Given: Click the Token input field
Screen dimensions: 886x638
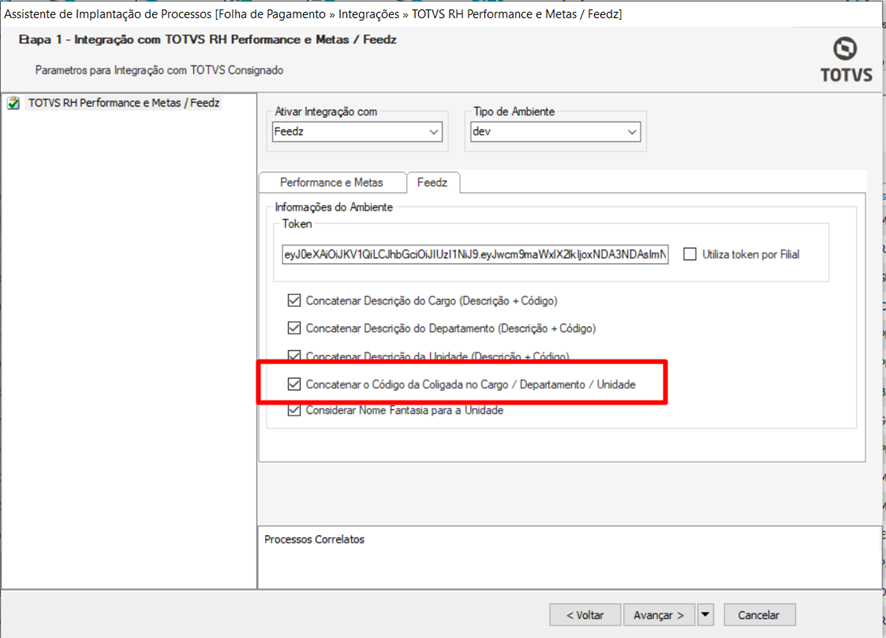Looking at the screenshot, I should point(475,254).
